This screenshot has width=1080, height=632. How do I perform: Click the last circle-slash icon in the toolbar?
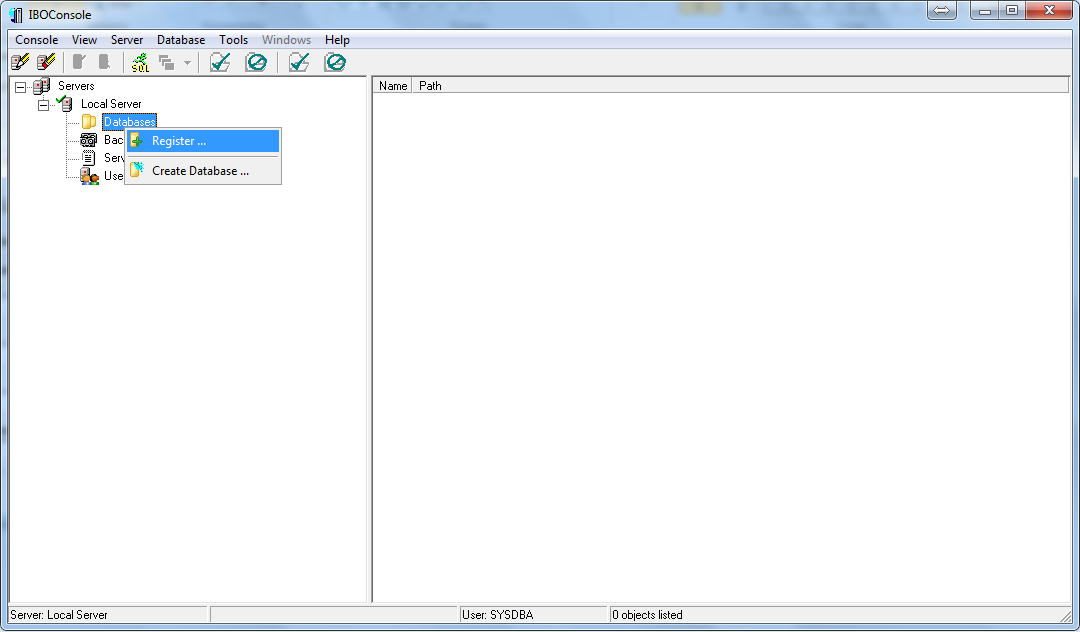(335, 63)
